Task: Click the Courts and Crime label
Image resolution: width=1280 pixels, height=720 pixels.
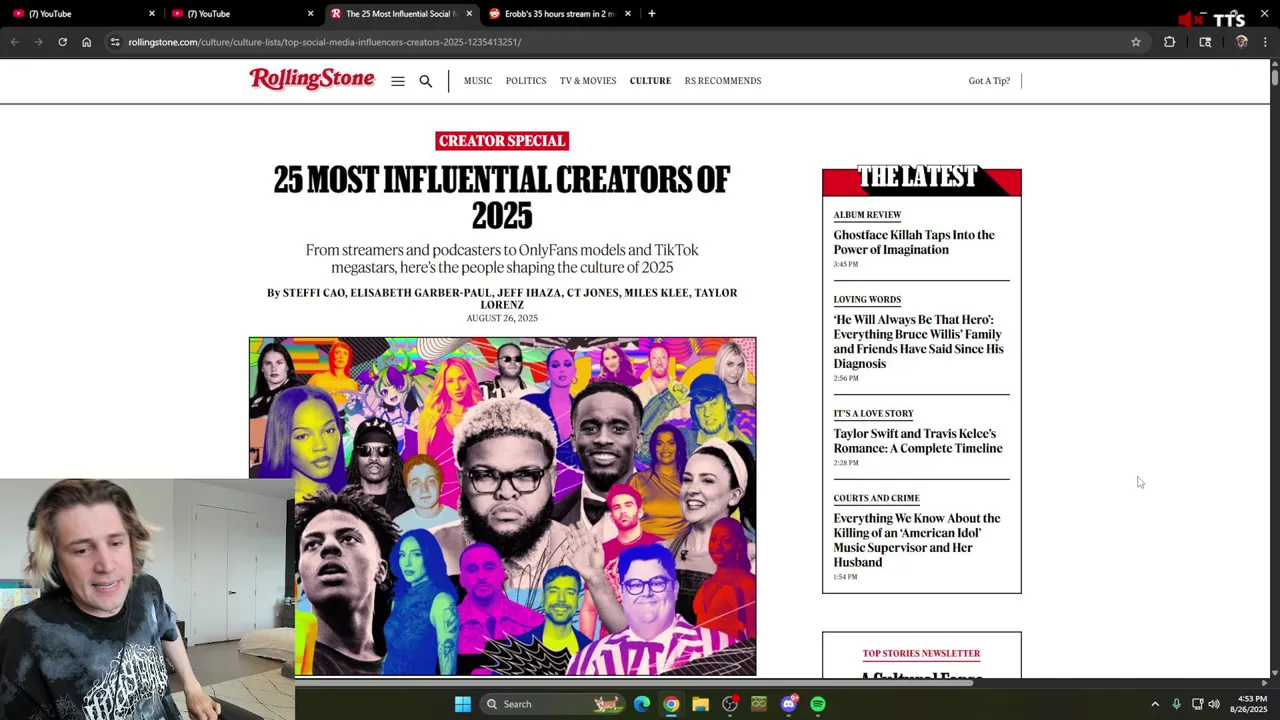Action: (876, 498)
